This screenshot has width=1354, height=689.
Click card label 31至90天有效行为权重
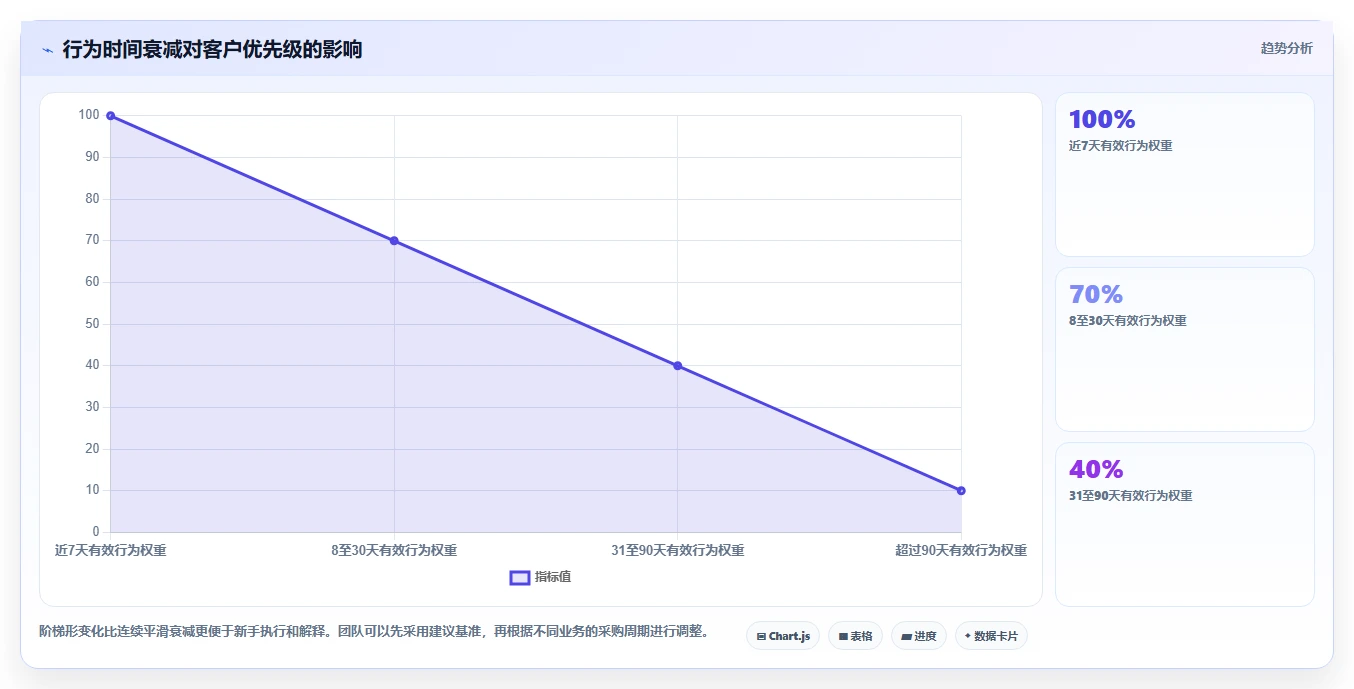pyautogui.click(x=1130, y=496)
